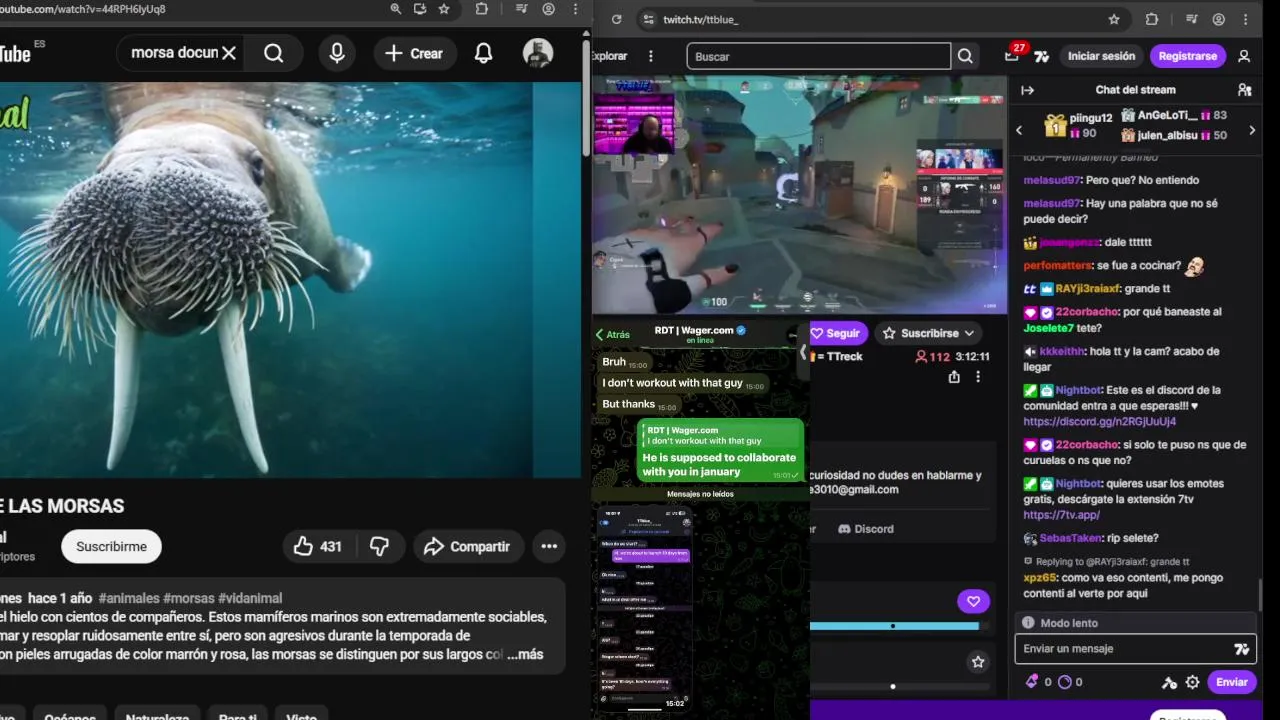Open YouTube notifications bell
The width and height of the screenshot is (1280, 720).
click(x=483, y=53)
